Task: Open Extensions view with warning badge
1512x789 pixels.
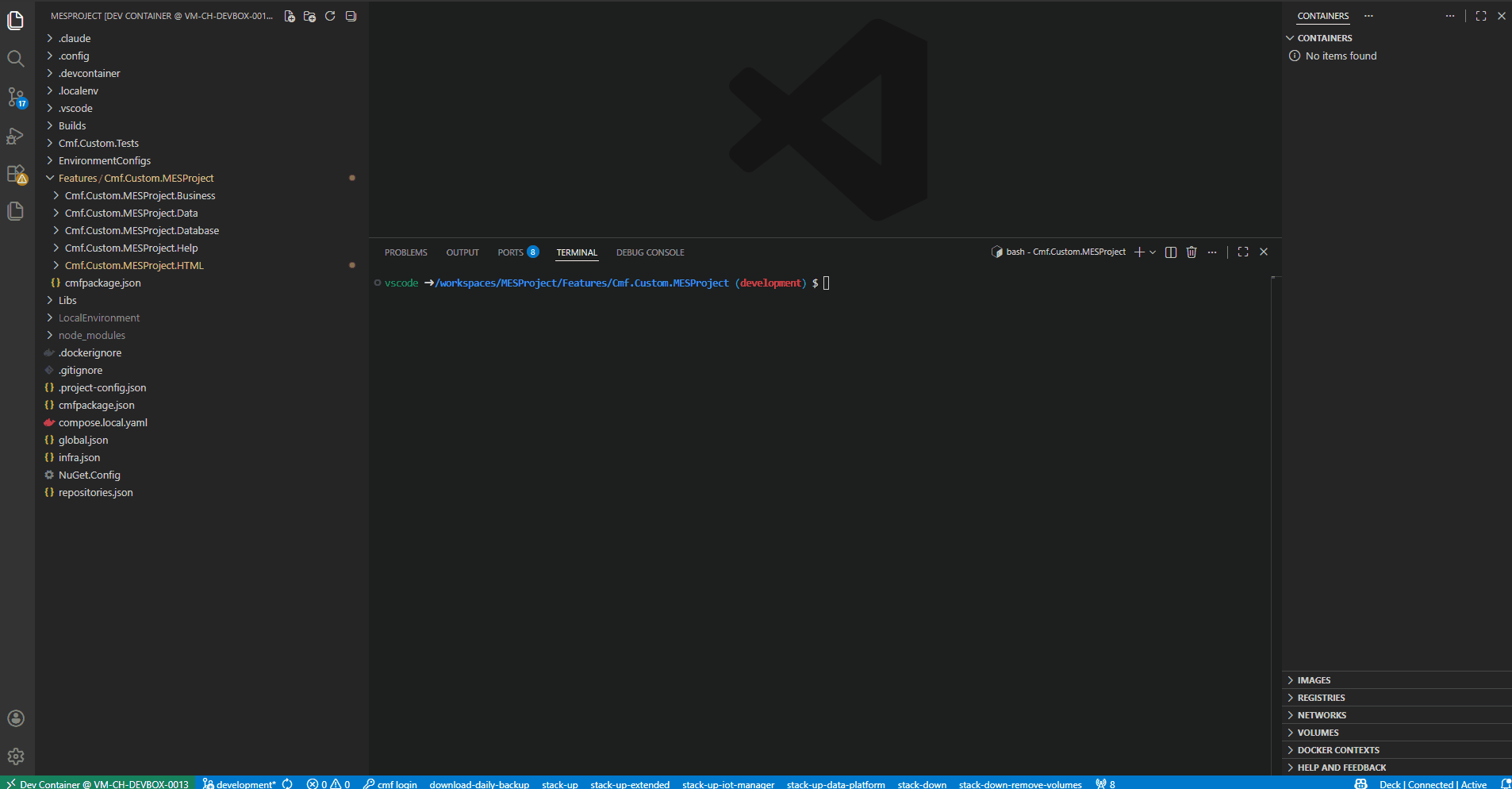Action: 15,174
